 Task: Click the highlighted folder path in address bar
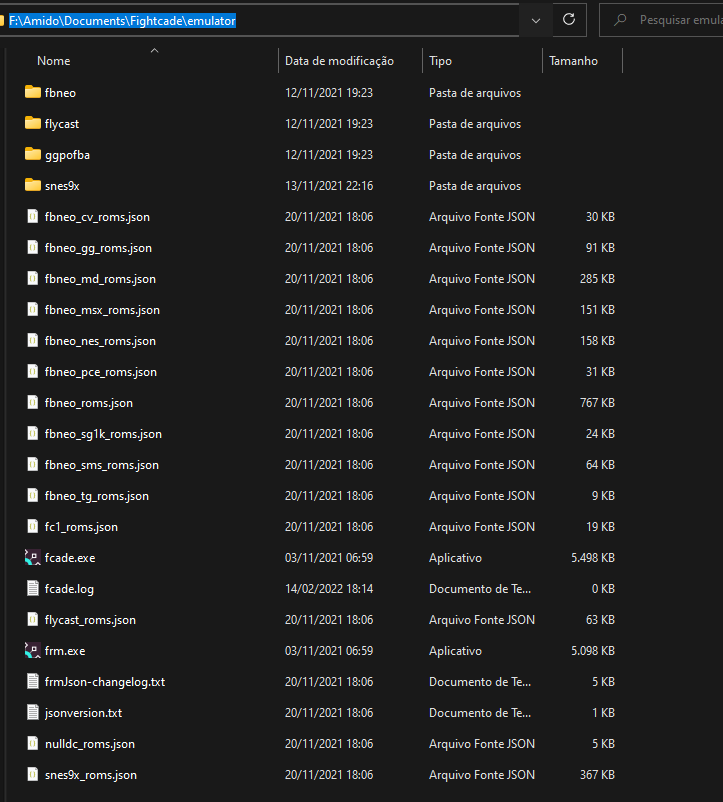[x=122, y=21]
